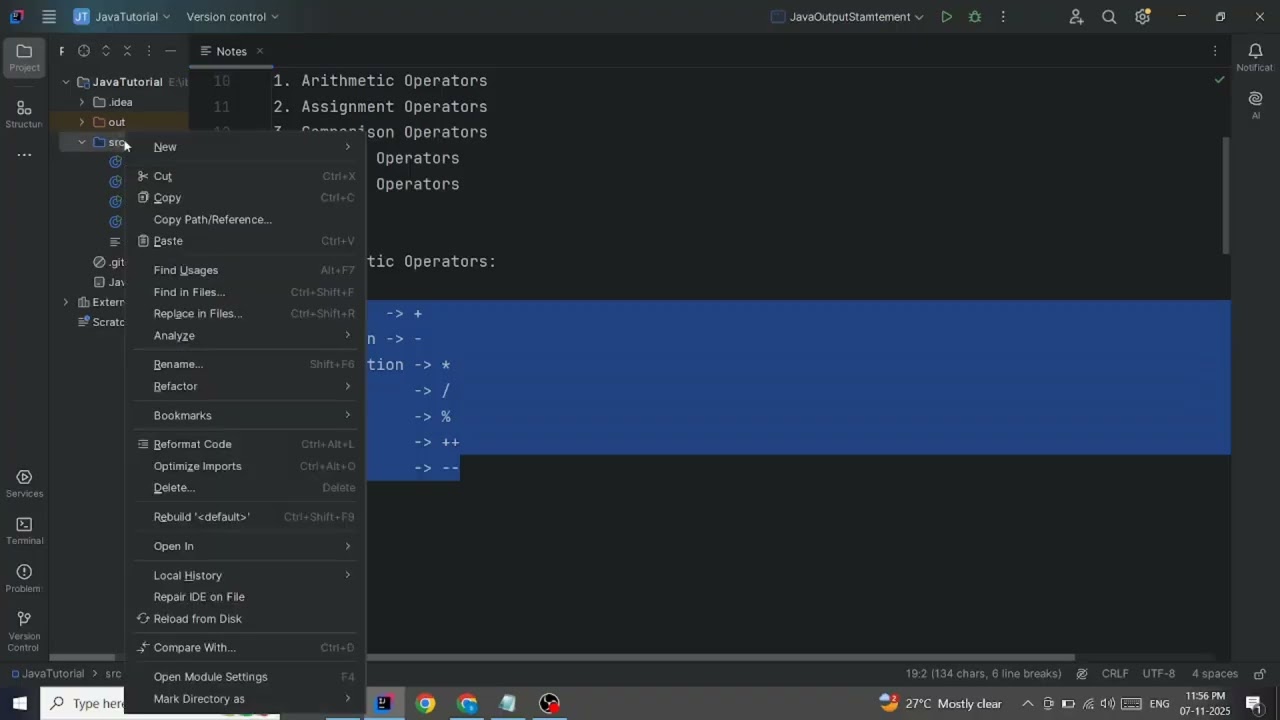Open the New submenu
Viewport: 1280px width, 720px height.
click(246, 147)
